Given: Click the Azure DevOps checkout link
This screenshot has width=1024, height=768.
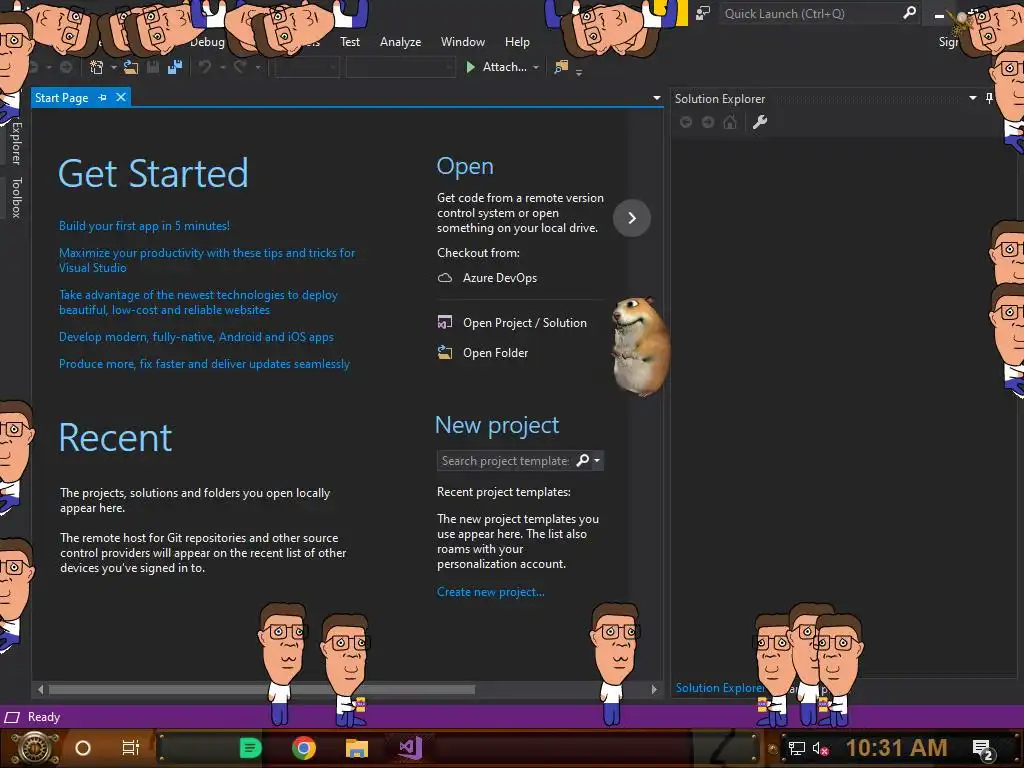Looking at the screenshot, I should click(500, 278).
